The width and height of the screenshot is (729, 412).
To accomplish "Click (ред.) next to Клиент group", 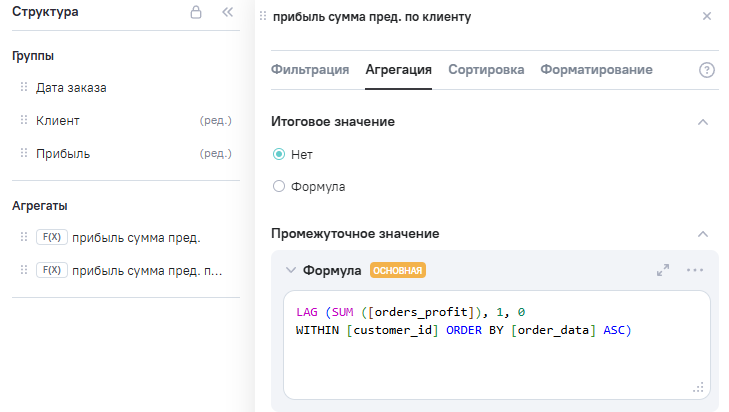I will 216,121.
